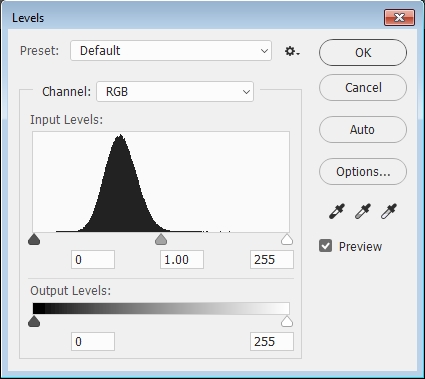The height and width of the screenshot is (379, 425).
Task: Click the output shadow value field 0
Action: coord(93,342)
